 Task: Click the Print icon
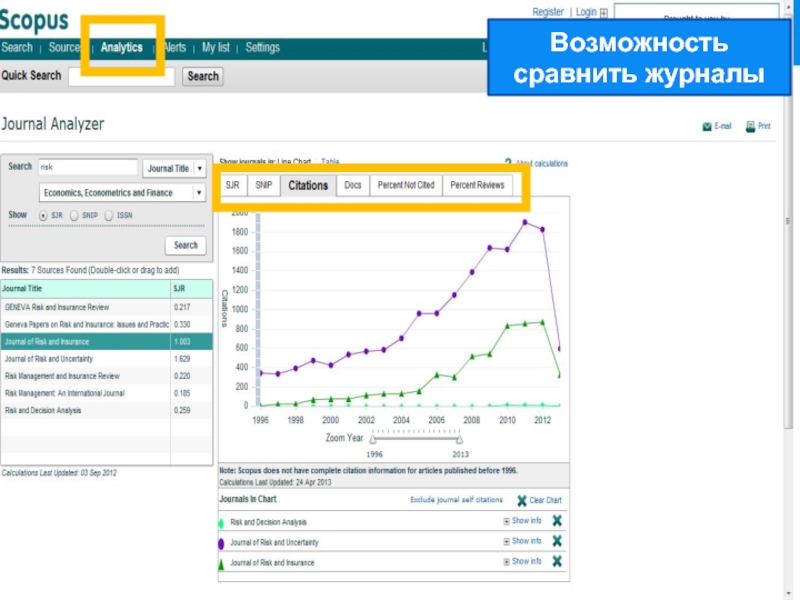pos(750,127)
